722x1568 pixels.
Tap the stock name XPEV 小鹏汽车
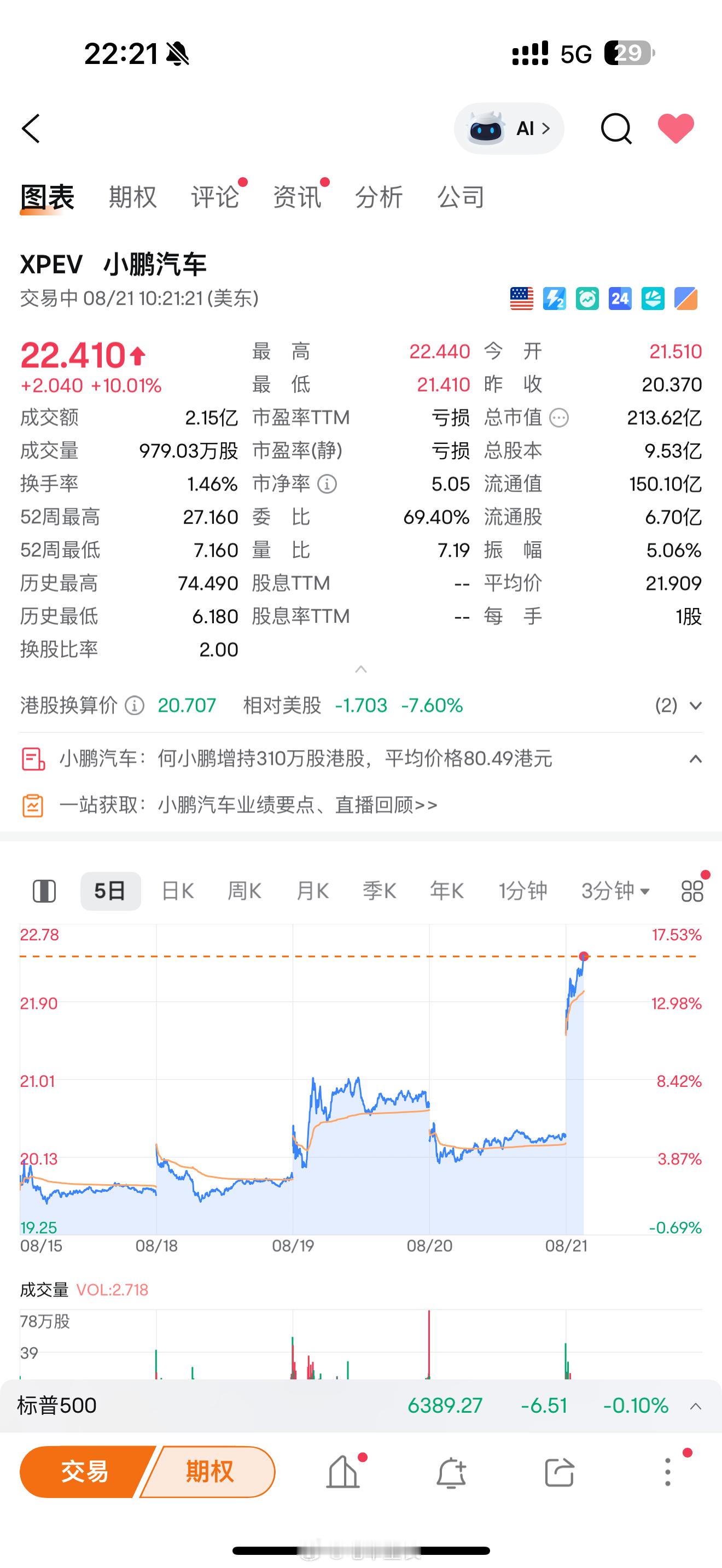[113, 264]
